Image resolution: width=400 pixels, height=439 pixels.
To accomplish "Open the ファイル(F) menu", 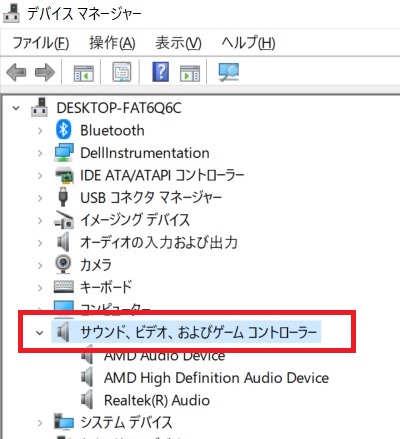I will click(x=41, y=43).
